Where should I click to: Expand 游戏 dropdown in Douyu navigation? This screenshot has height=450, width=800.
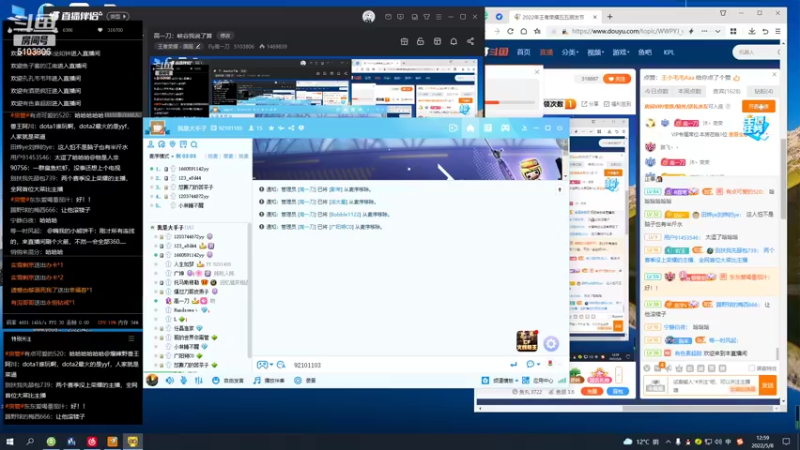click(620, 52)
